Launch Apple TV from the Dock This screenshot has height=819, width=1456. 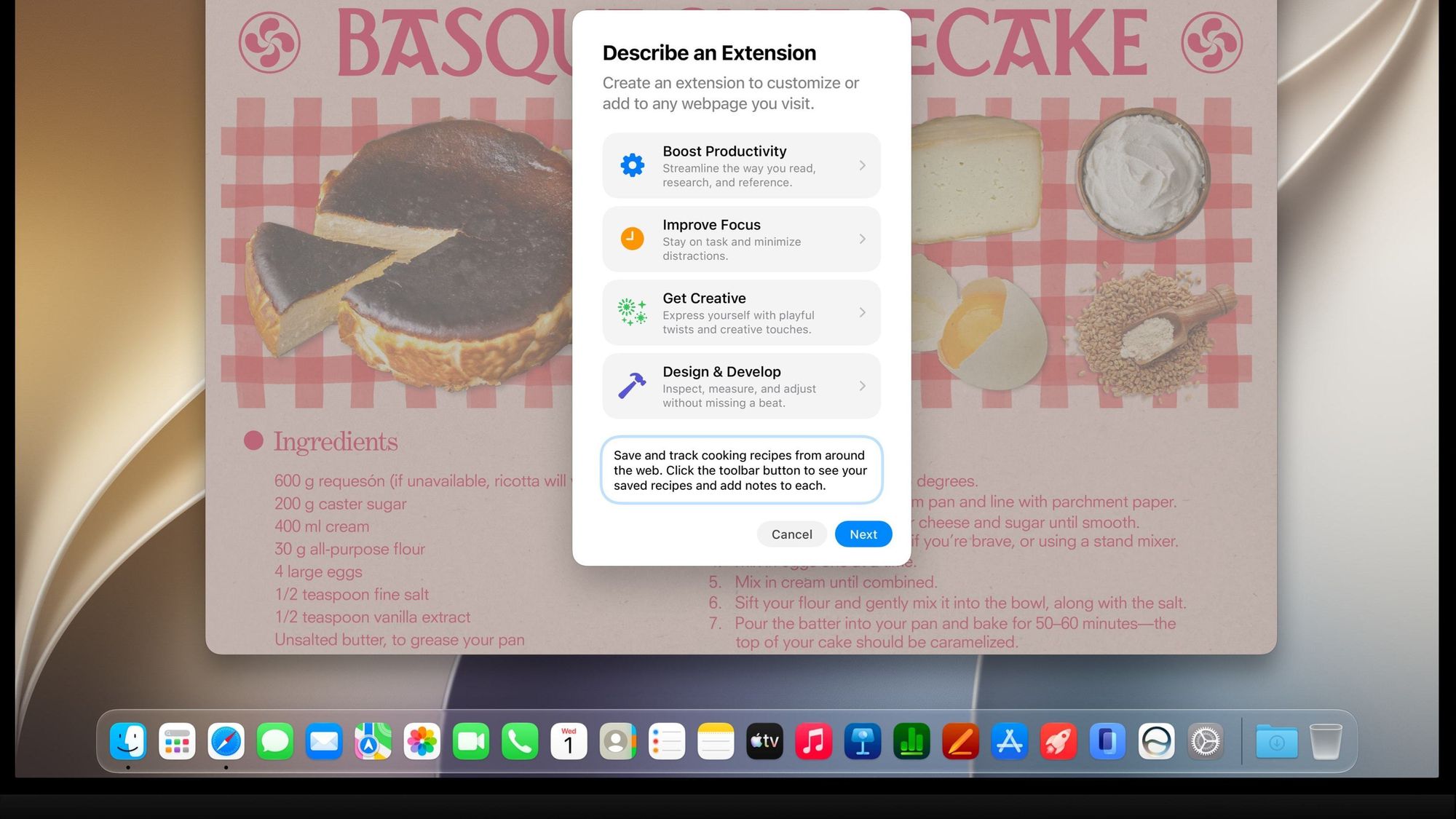tap(764, 742)
